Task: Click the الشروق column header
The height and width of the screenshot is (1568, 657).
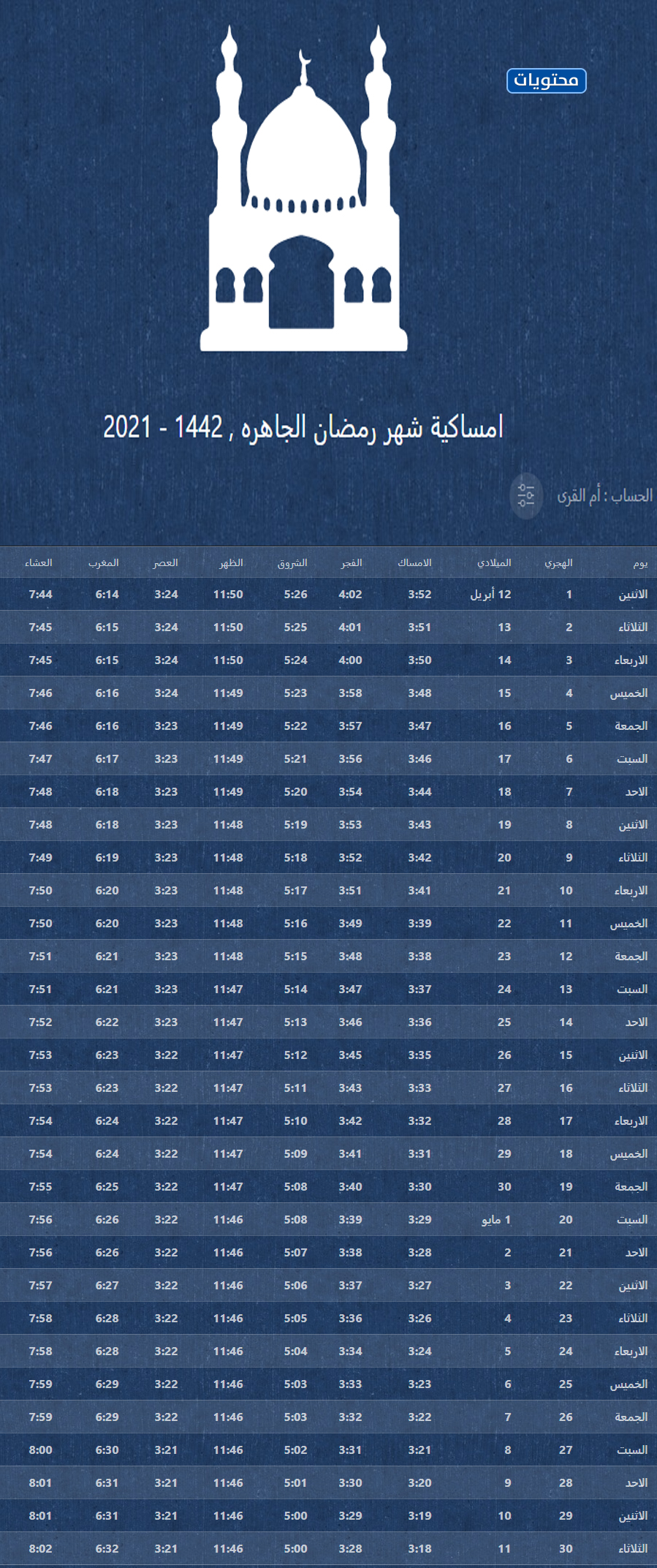Action: [292, 562]
